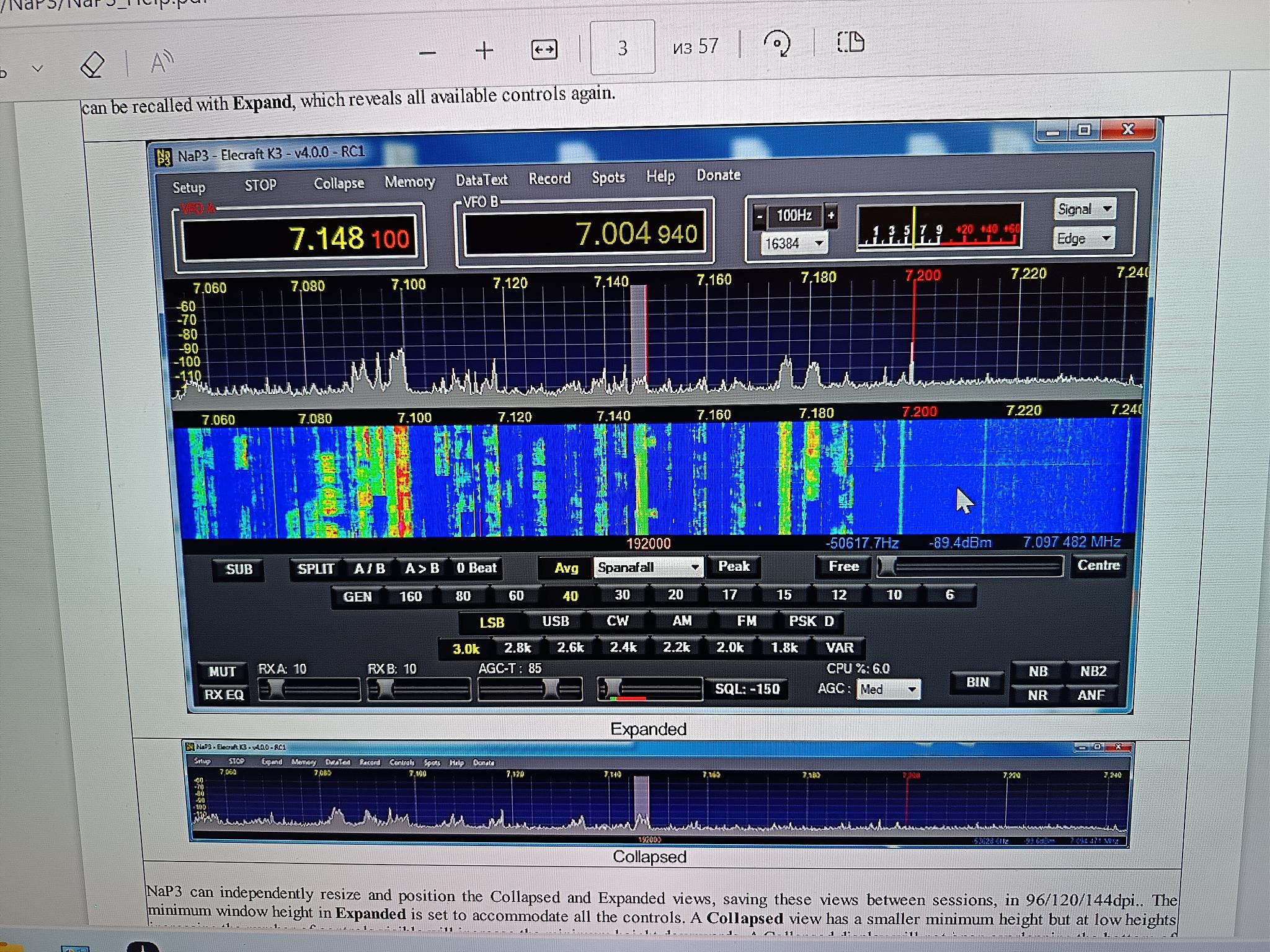Viewport: 1270px width, 952px height.
Task: Click the PDF page number field
Action: [622, 48]
